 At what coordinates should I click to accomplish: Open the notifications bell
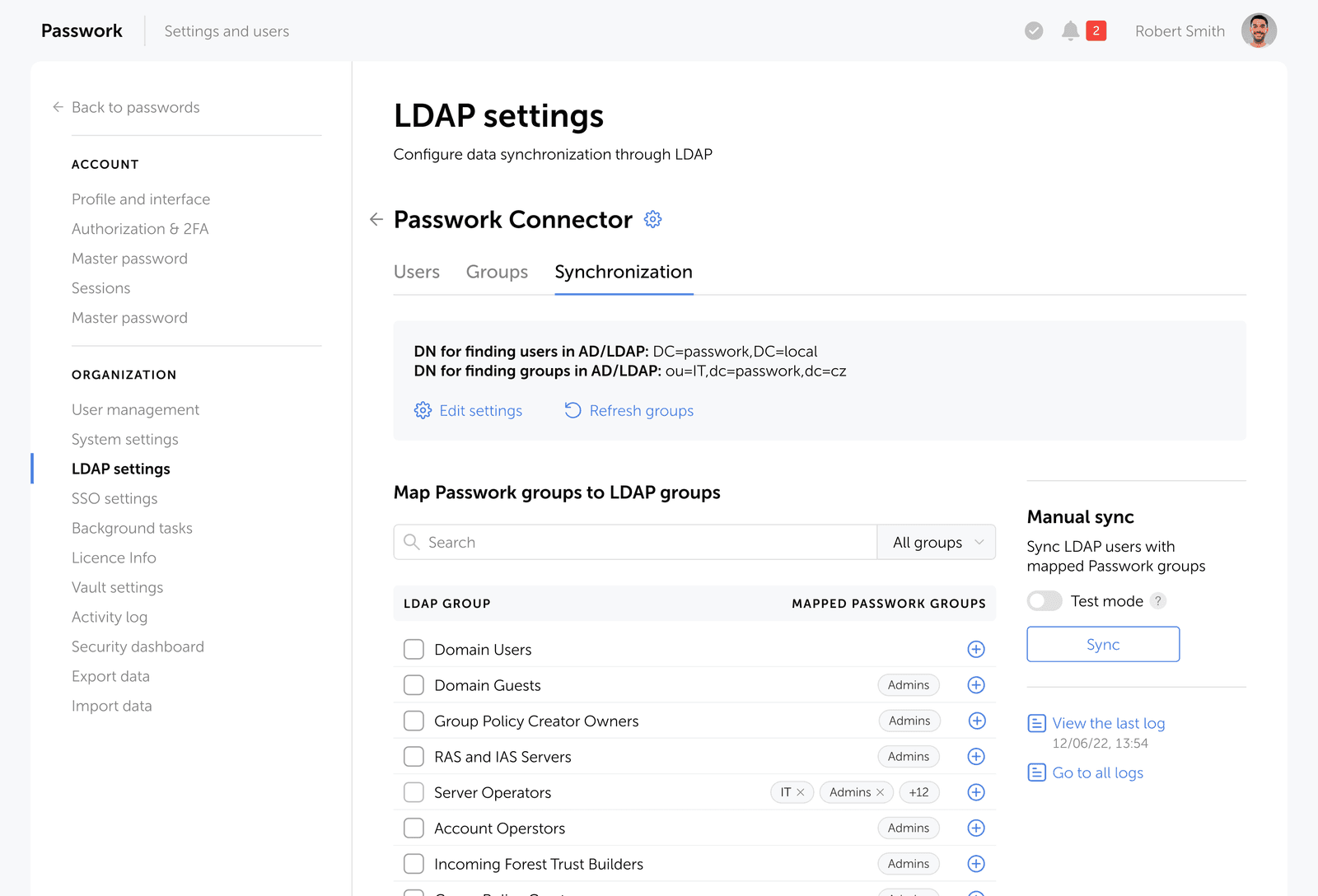[x=1070, y=31]
